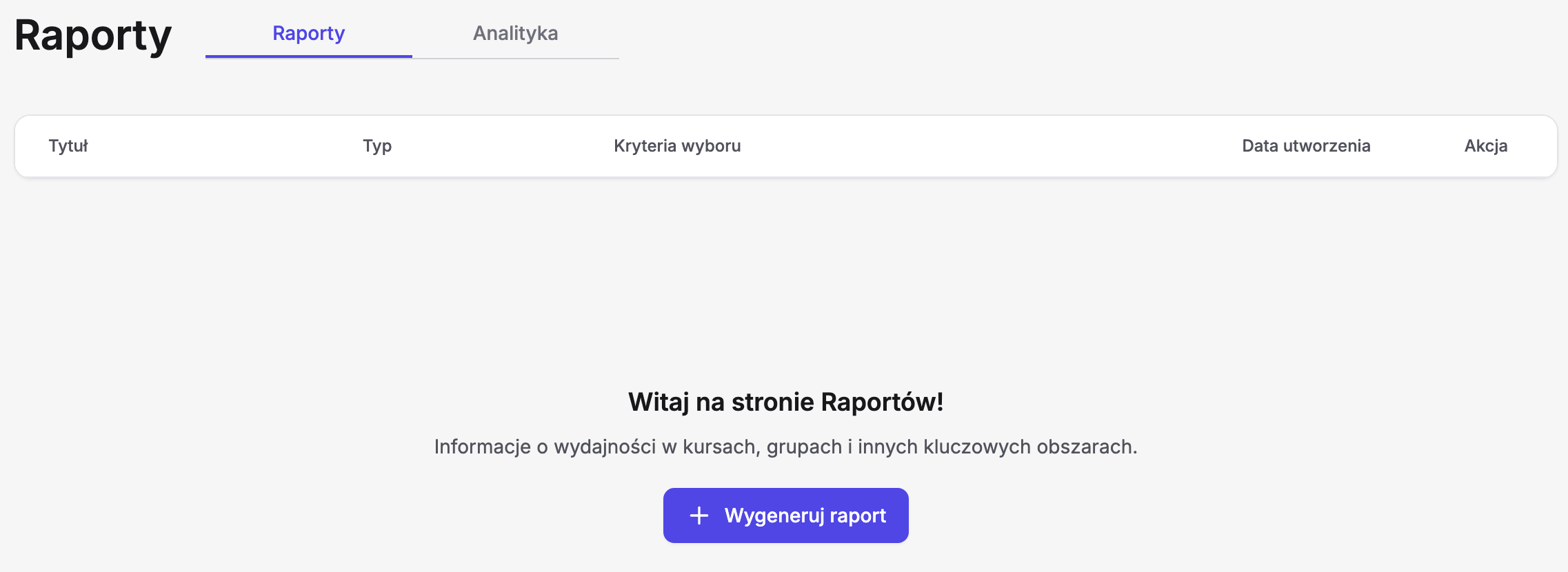The height and width of the screenshot is (572, 1568).
Task: Click the Wygeneruj raport button
Action: coord(785,515)
